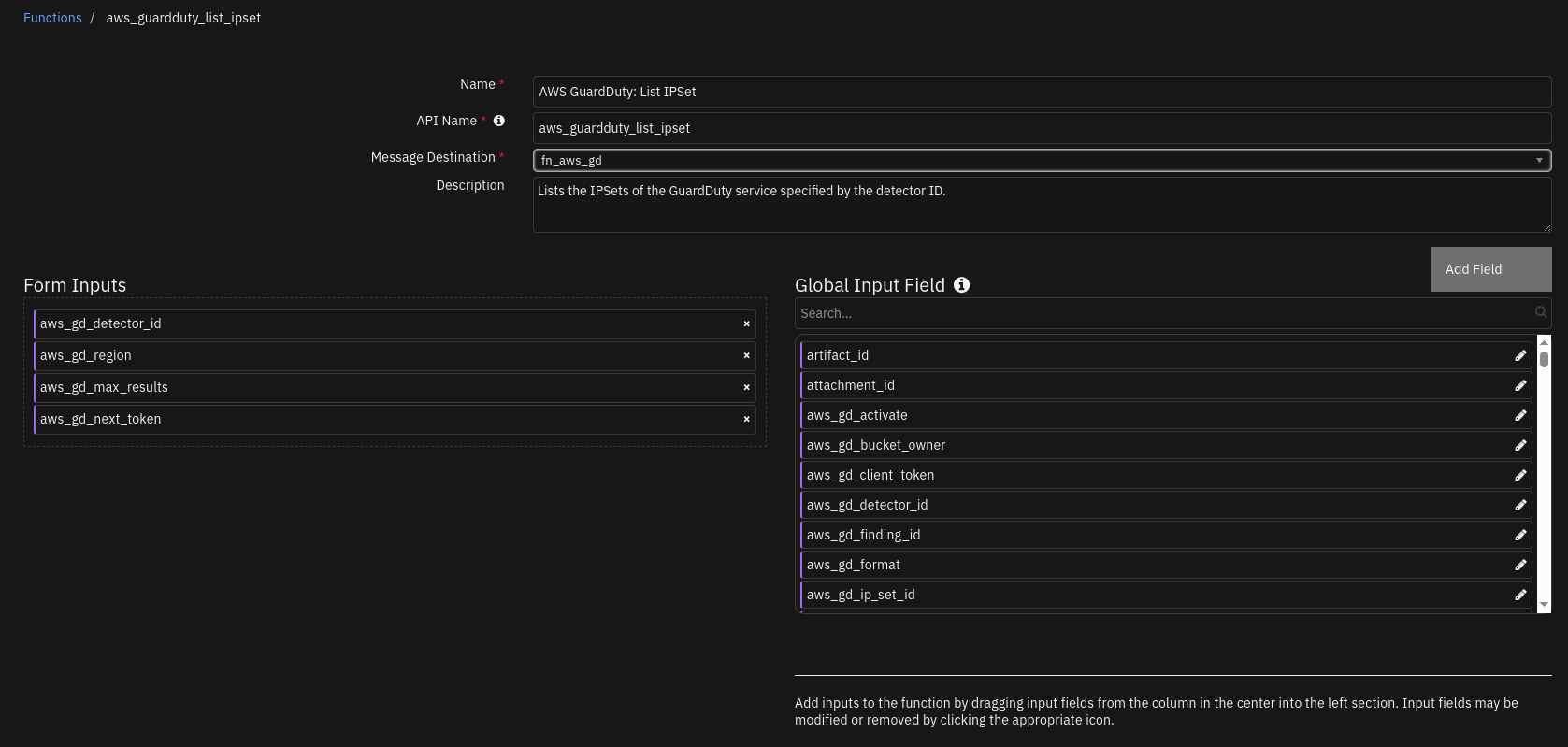Remove aws_gd_detector_id from Form Inputs
Viewport: 1568px width, 747px height.
click(746, 323)
